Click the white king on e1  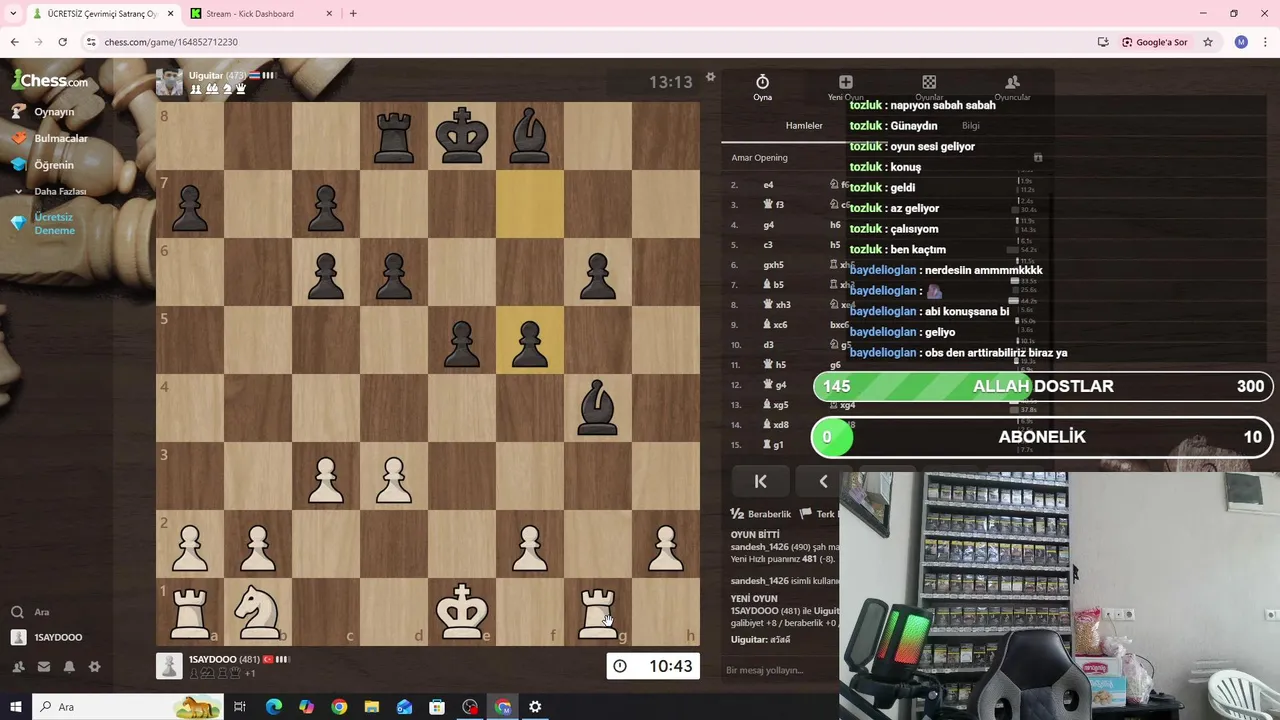click(462, 612)
